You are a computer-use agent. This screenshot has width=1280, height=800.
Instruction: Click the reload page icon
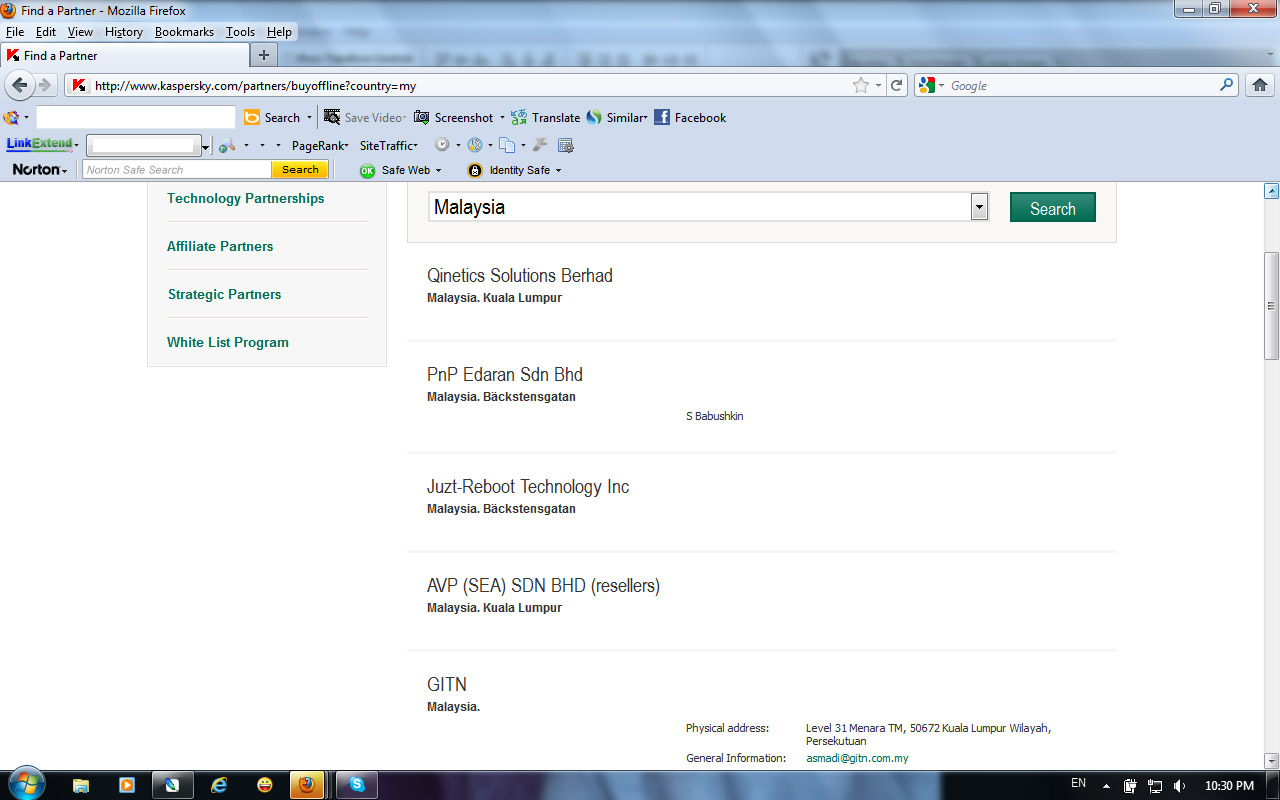point(897,86)
